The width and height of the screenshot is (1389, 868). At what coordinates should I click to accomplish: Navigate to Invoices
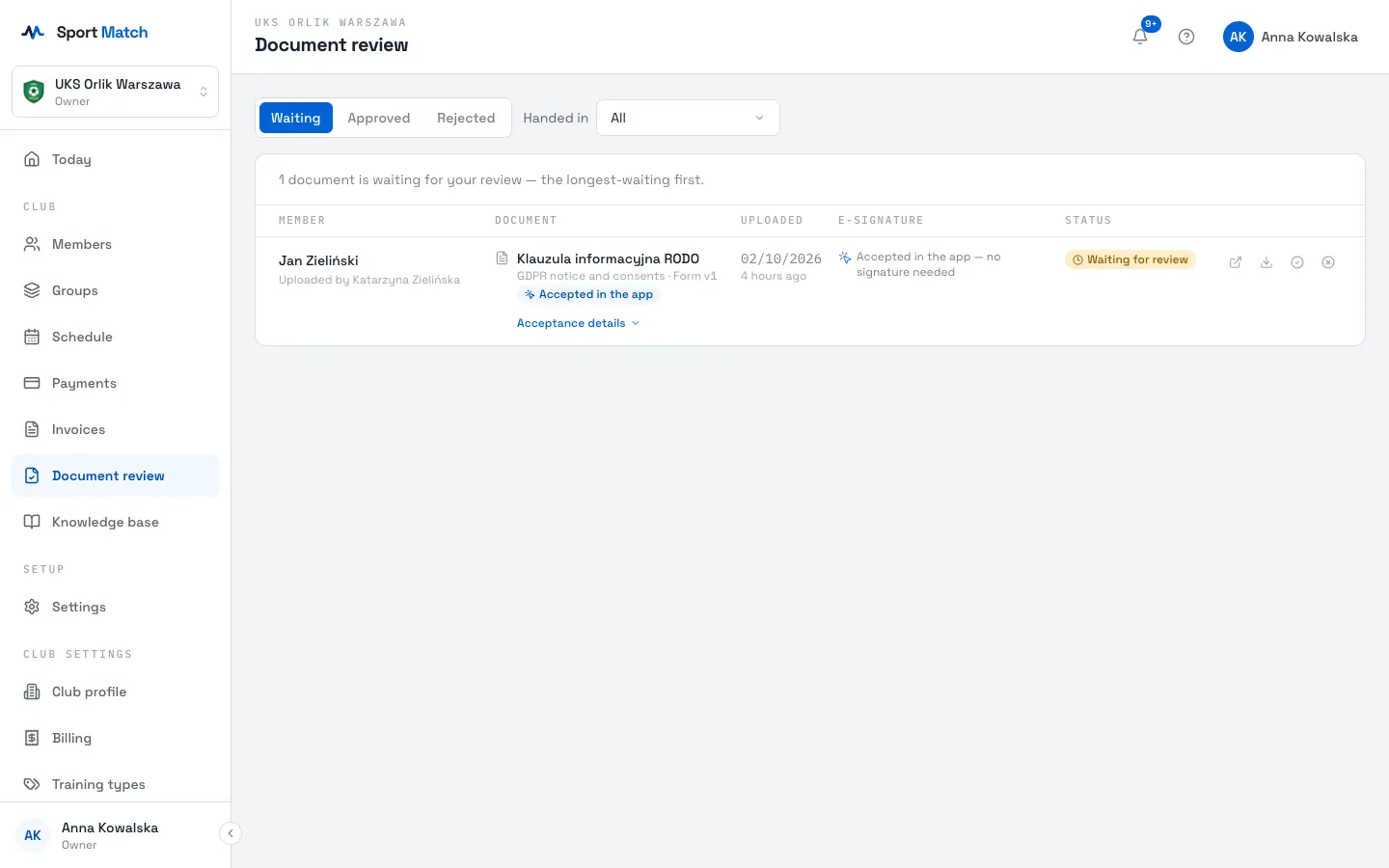coord(116,429)
